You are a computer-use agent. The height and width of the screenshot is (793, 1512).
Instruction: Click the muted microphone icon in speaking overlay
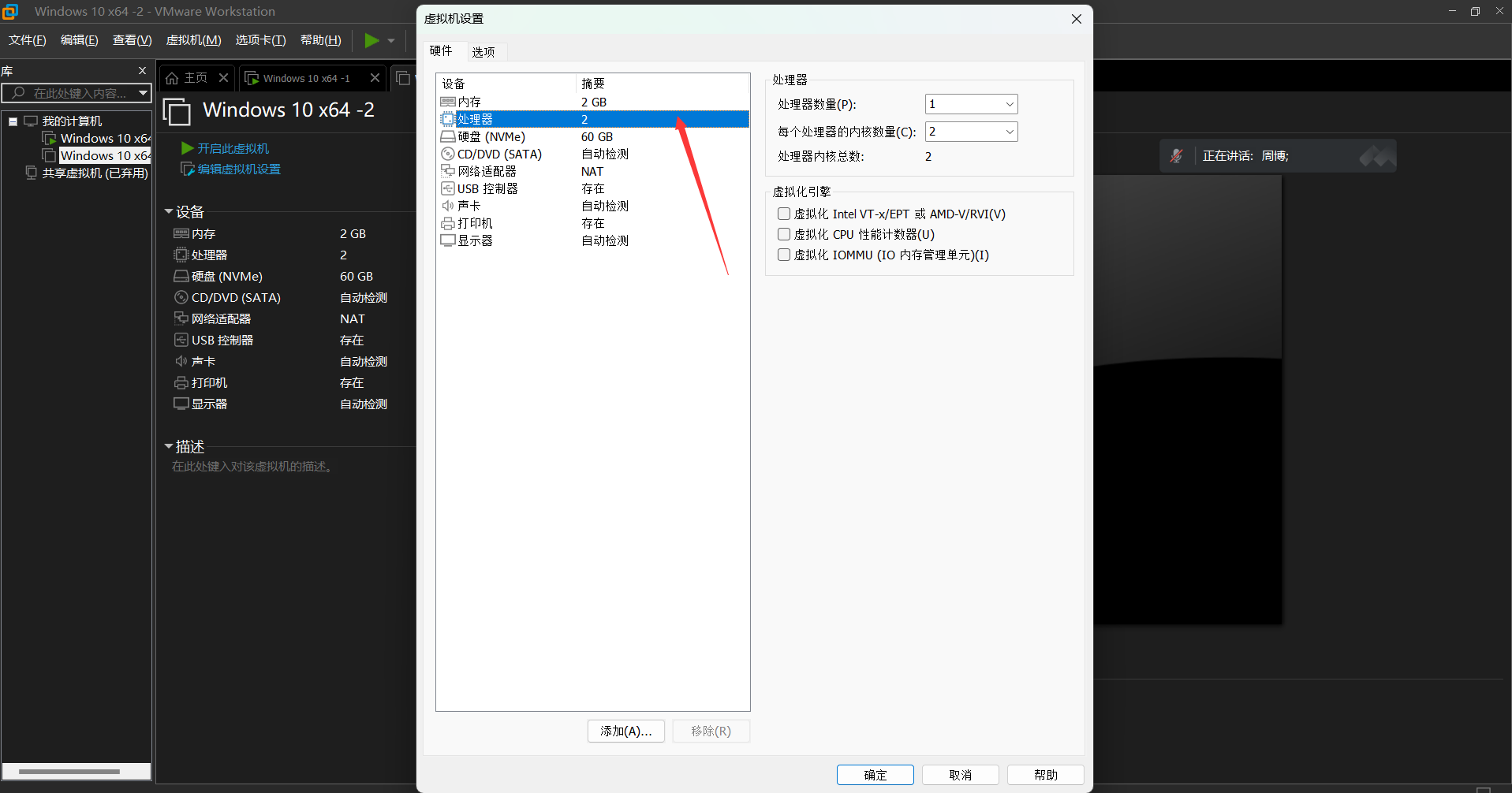pyautogui.click(x=1176, y=156)
